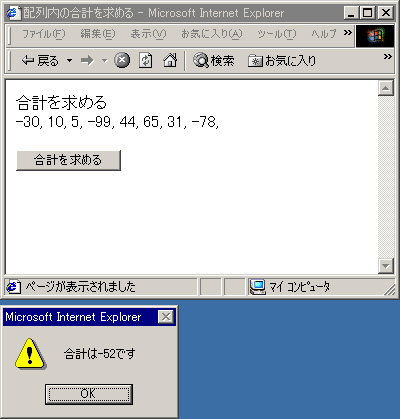
Task: Show more toolbar buttons via the toolbar chevron
Action: [387, 57]
